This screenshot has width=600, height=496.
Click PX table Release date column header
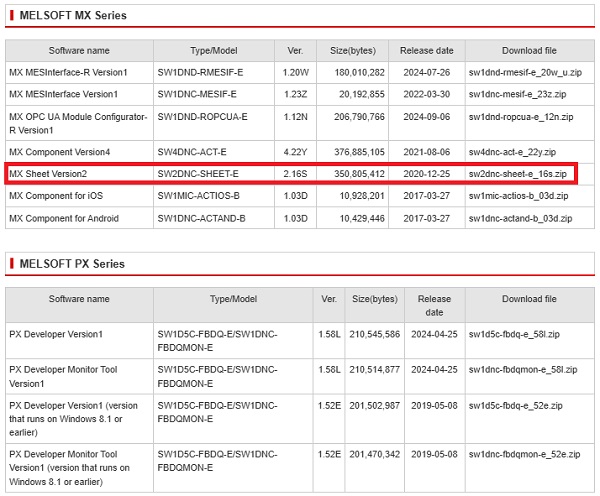(434, 305)
